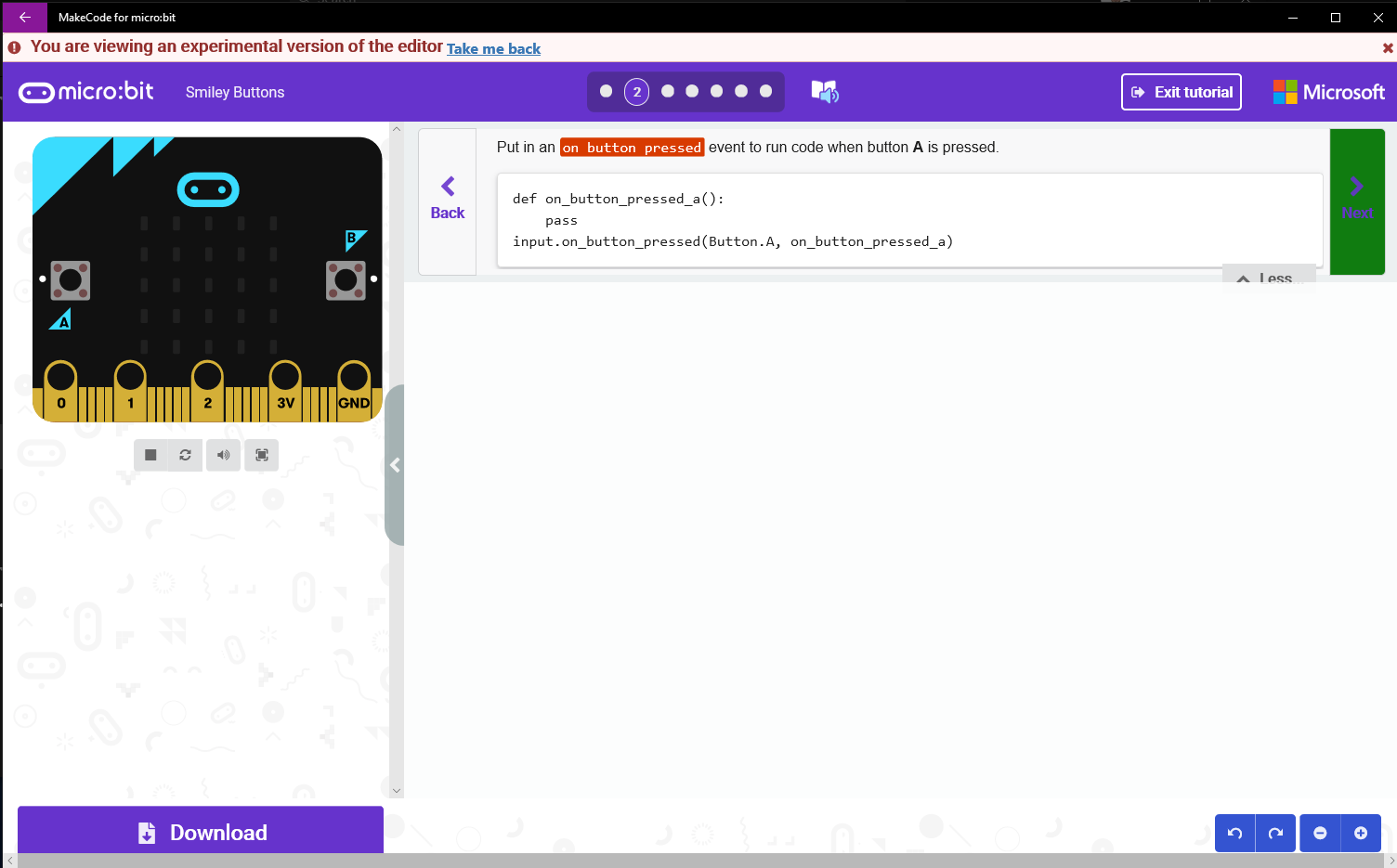Click pin 1 on the micro:bit
1397x868 pixels.
tap(130, 390)
